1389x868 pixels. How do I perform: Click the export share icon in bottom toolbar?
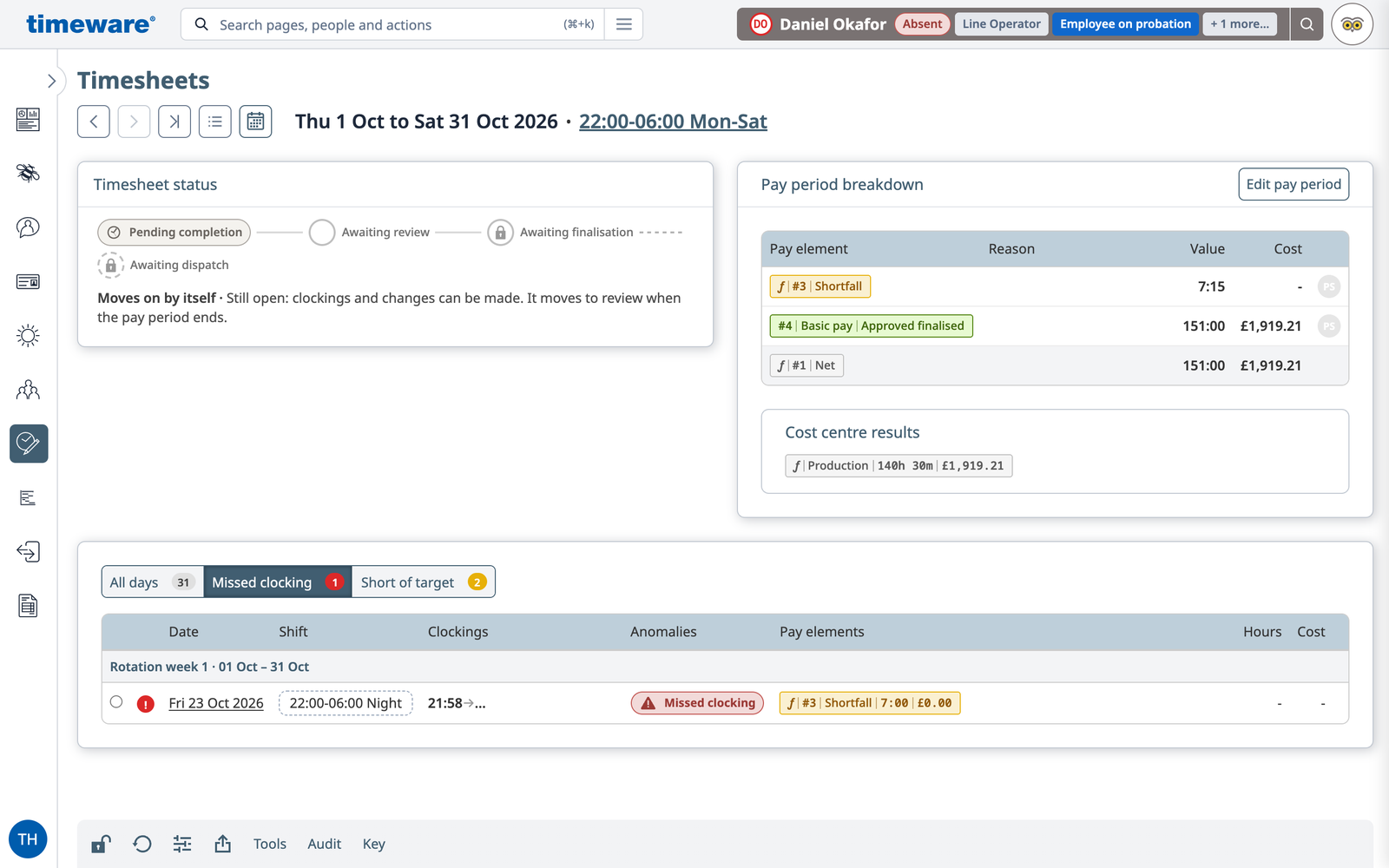click(223, 844)
